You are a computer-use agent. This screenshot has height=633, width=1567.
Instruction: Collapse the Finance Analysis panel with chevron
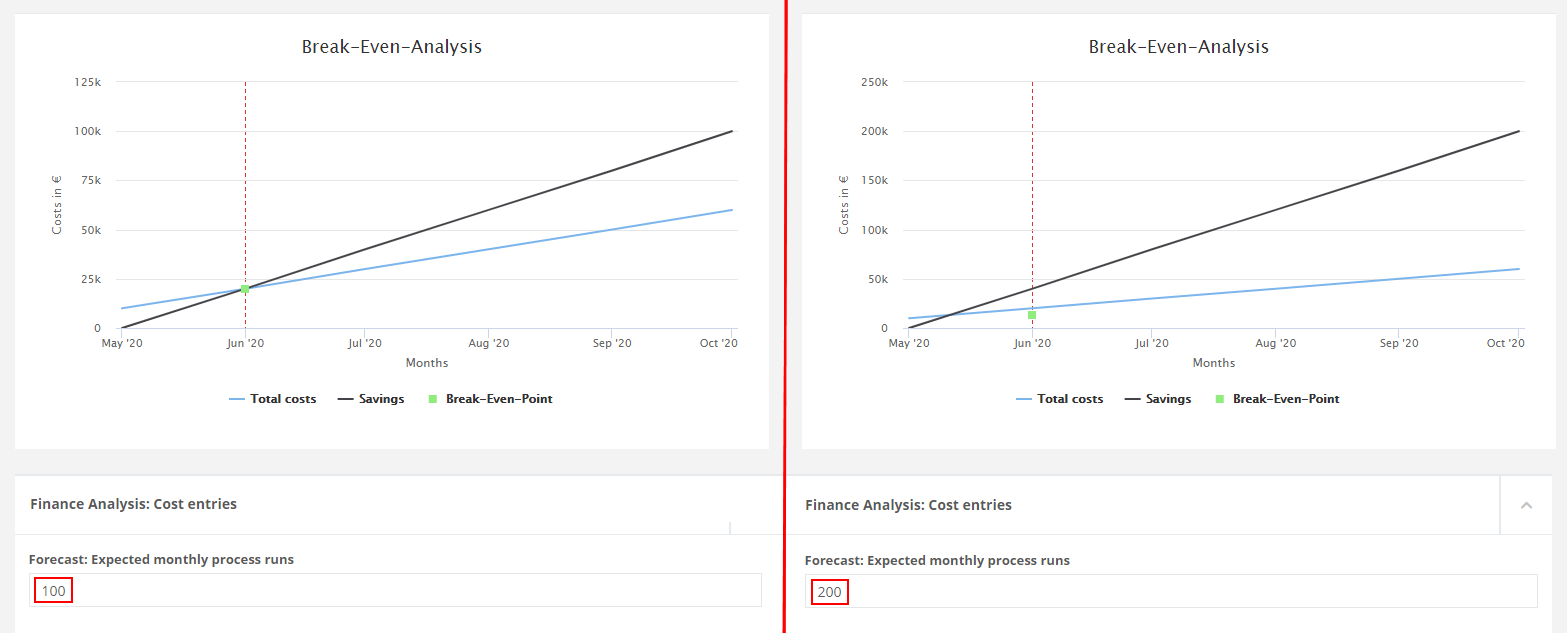(x=1526, y=505)
